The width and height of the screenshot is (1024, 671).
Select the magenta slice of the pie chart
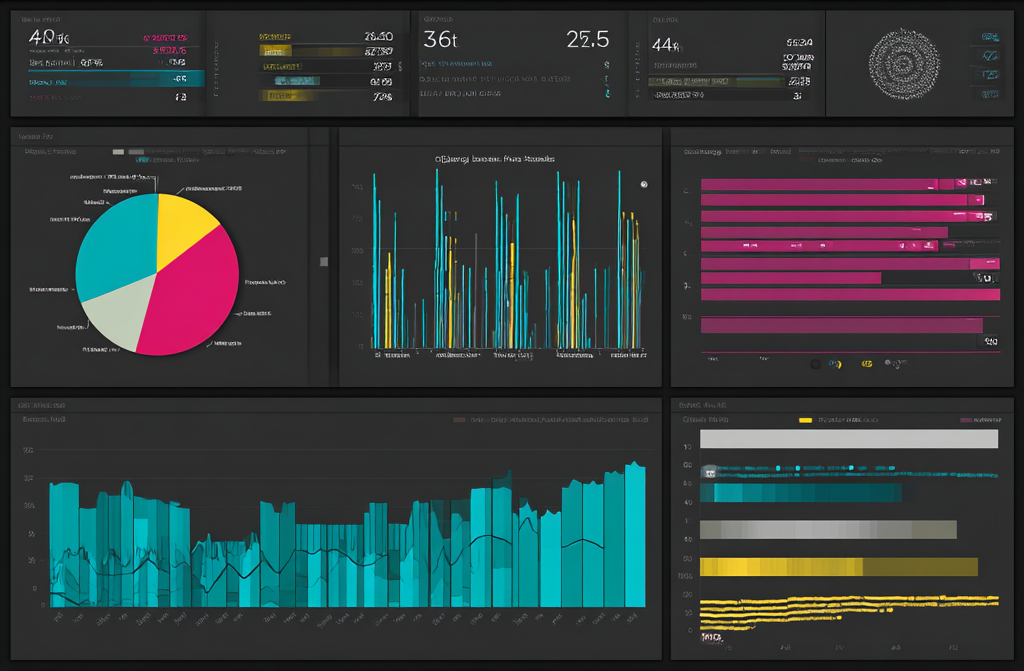(190, 300)
